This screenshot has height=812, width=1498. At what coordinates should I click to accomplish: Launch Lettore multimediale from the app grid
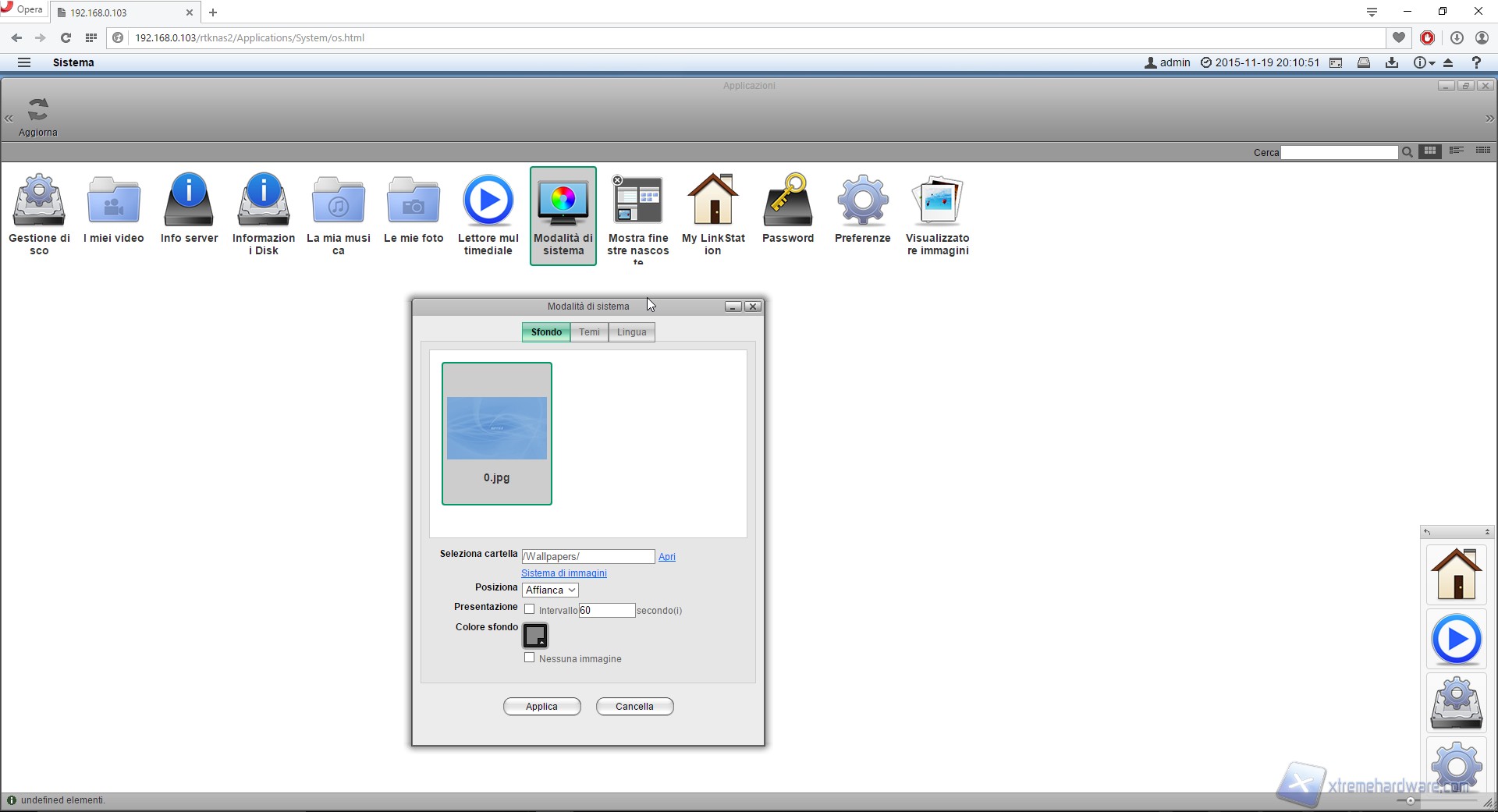click(488, 200)
